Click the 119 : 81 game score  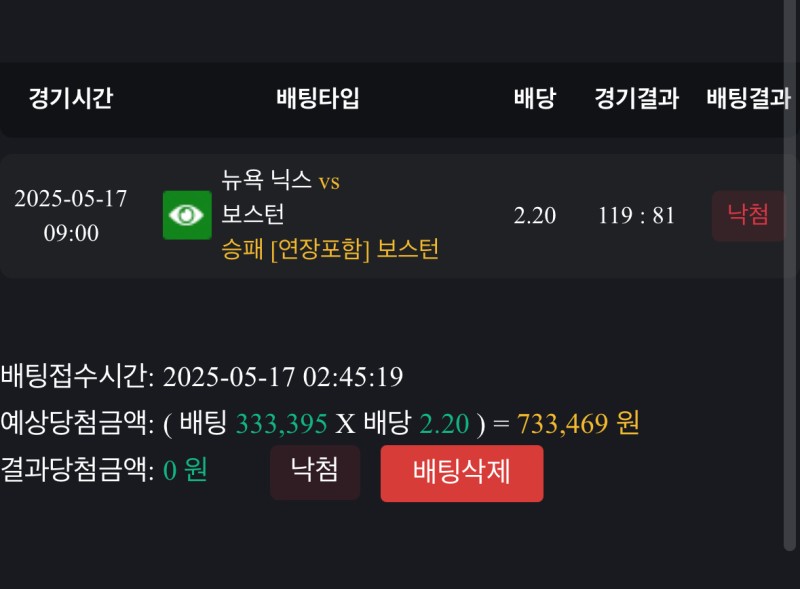pos(636,216)
